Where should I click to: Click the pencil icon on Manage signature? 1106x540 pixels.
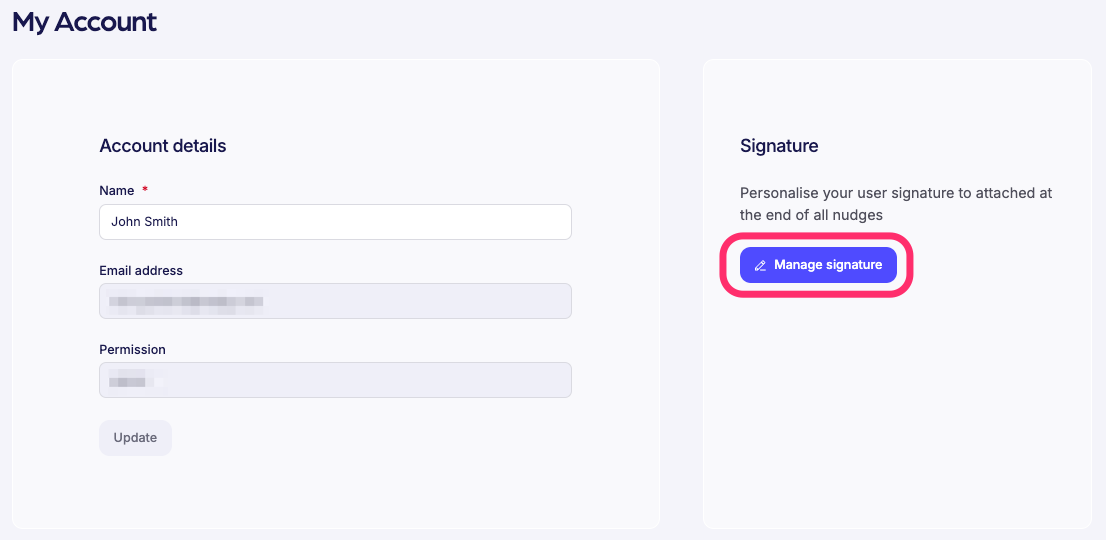tap(760, 265)
